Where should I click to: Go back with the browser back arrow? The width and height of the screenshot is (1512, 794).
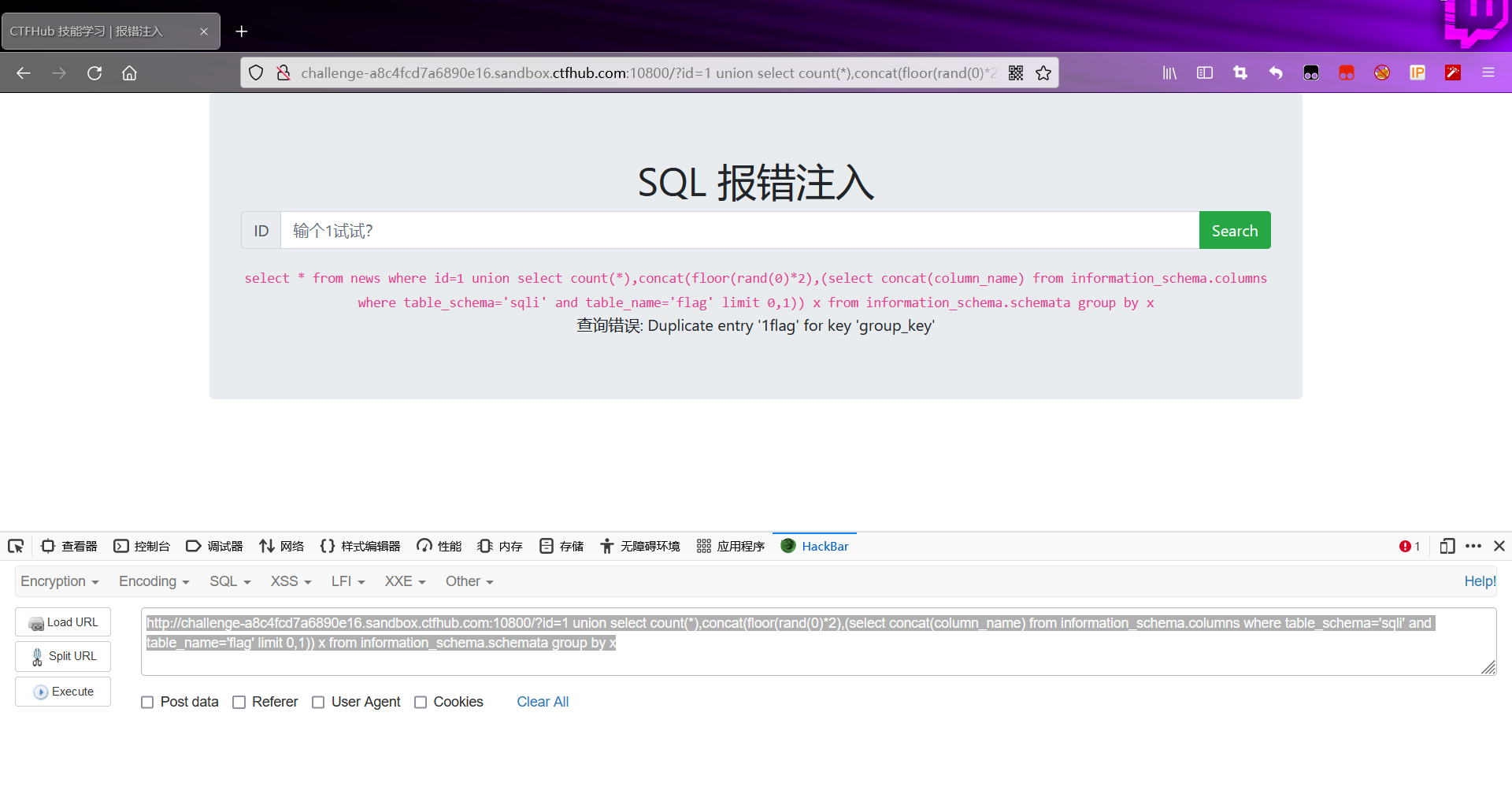[x=24, y=73]
